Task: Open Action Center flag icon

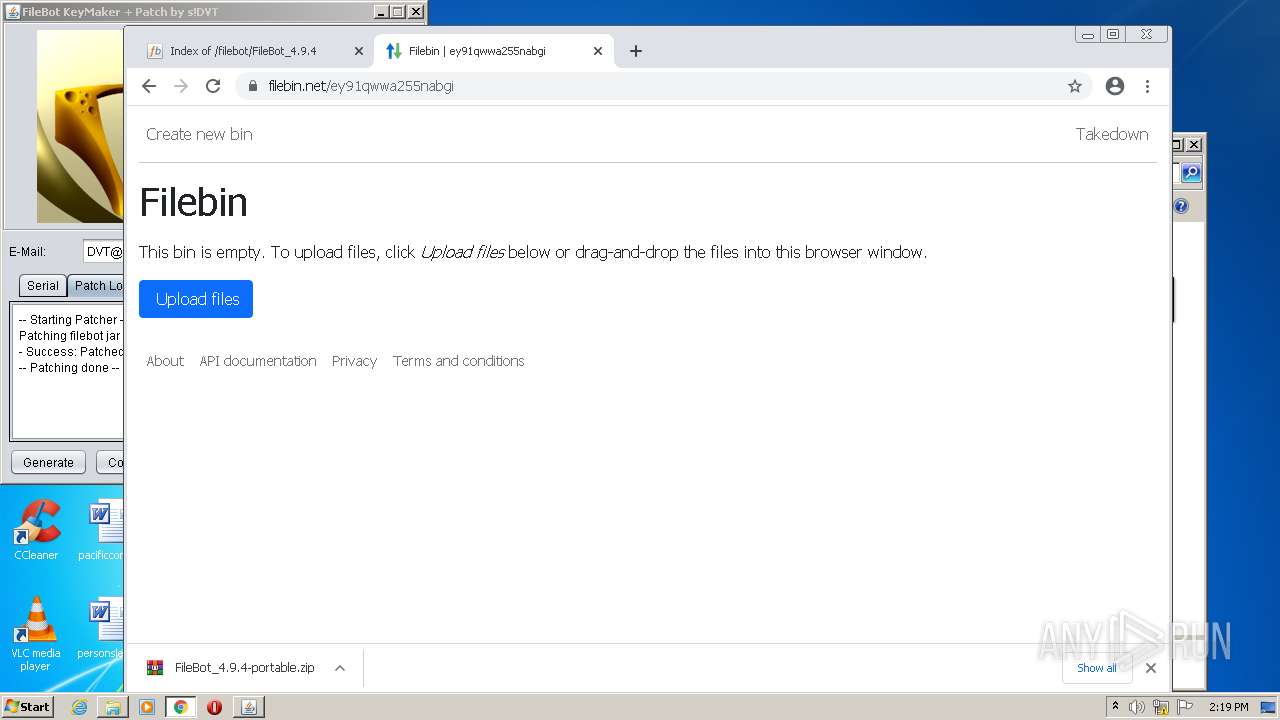Action: [x=1185, y=707]
